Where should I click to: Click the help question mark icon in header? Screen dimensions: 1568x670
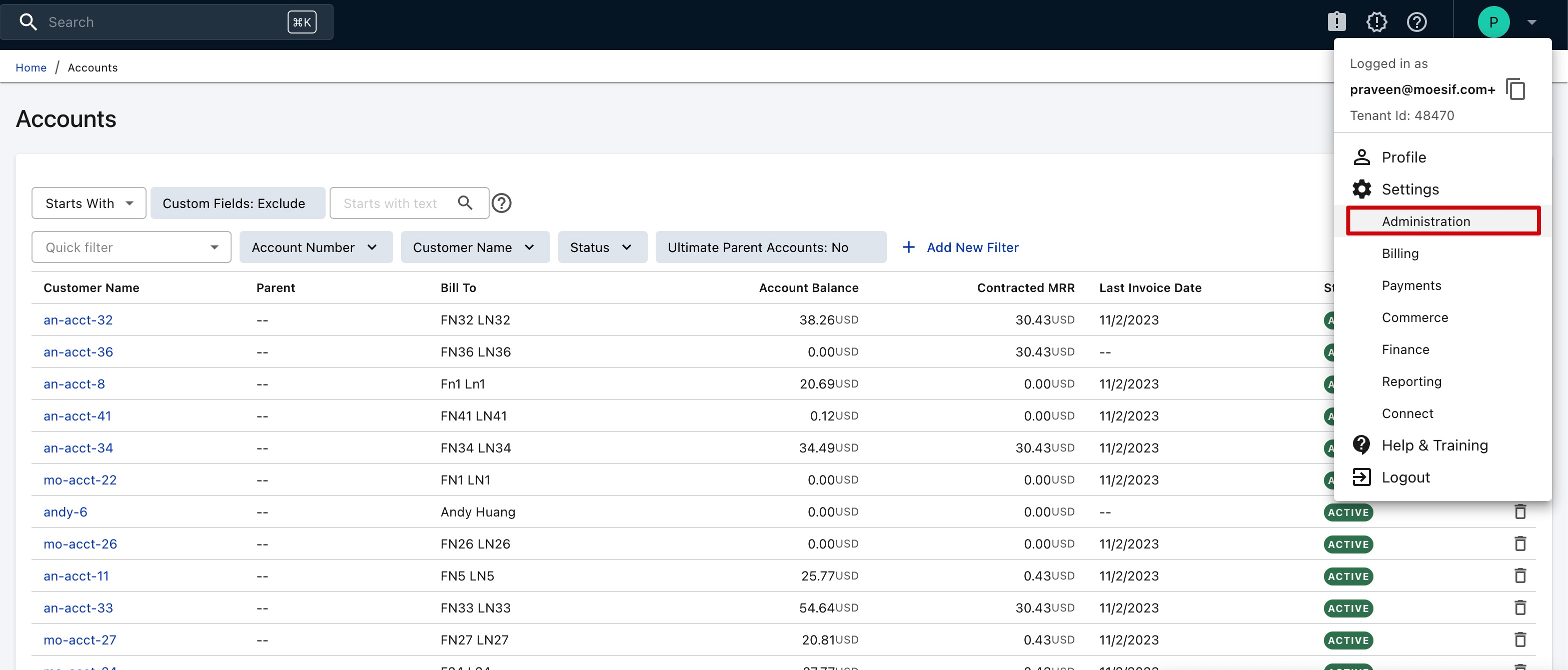coord(1416,22)
